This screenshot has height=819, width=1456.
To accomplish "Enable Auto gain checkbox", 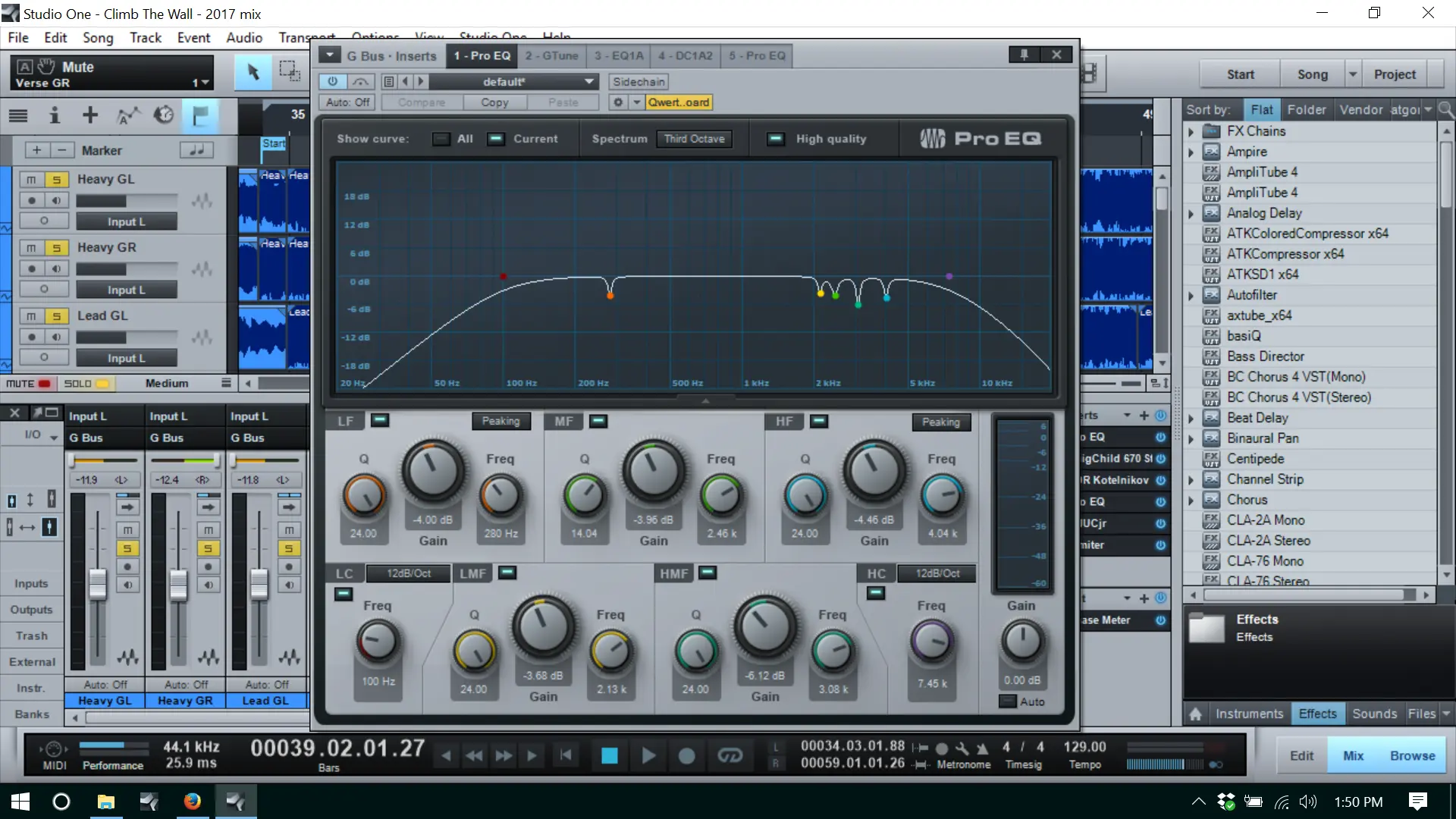I will click(1008, 701).
